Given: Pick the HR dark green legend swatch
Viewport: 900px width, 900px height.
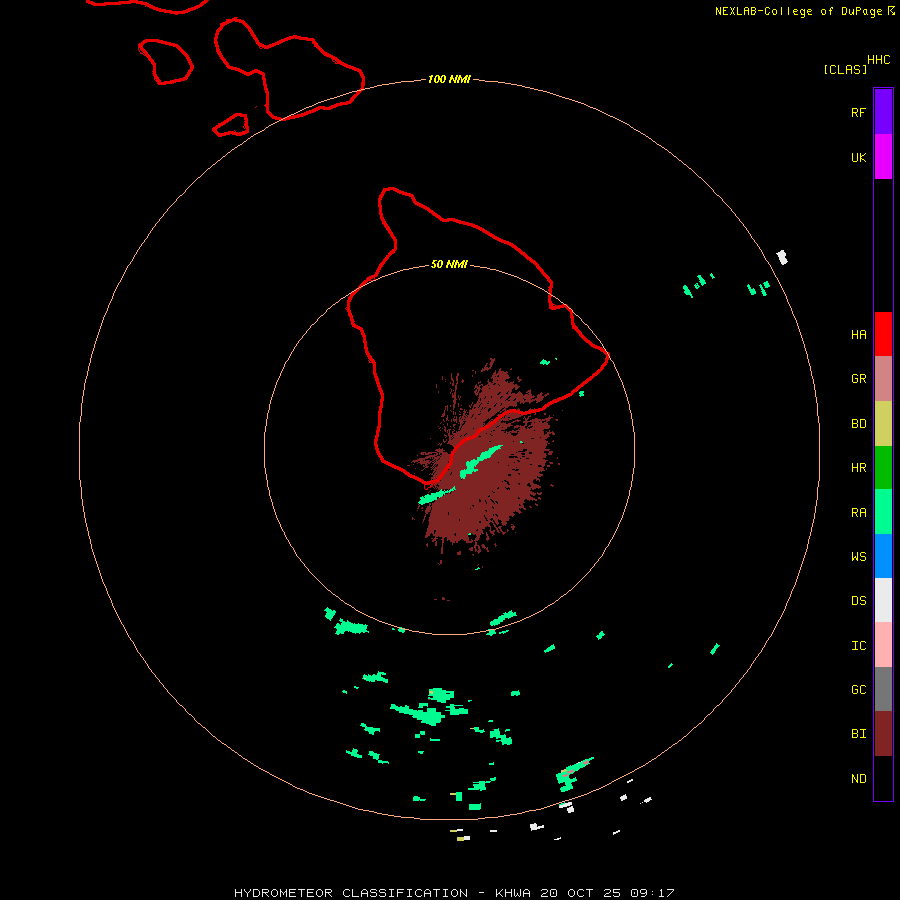Looking at the screenshot, I should click(x=883, y=468).
